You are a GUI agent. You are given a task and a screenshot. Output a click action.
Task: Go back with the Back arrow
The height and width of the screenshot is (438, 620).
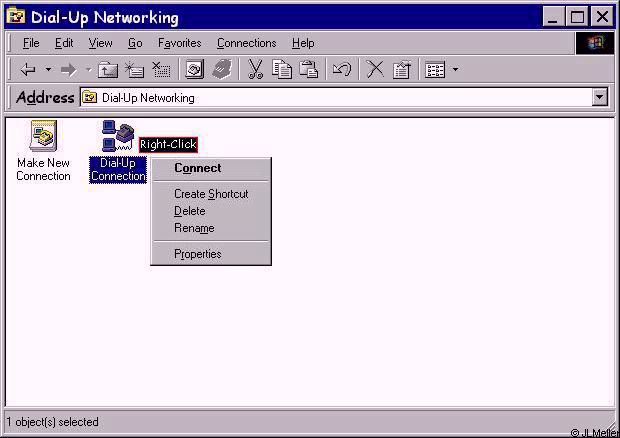pos(28,70)
